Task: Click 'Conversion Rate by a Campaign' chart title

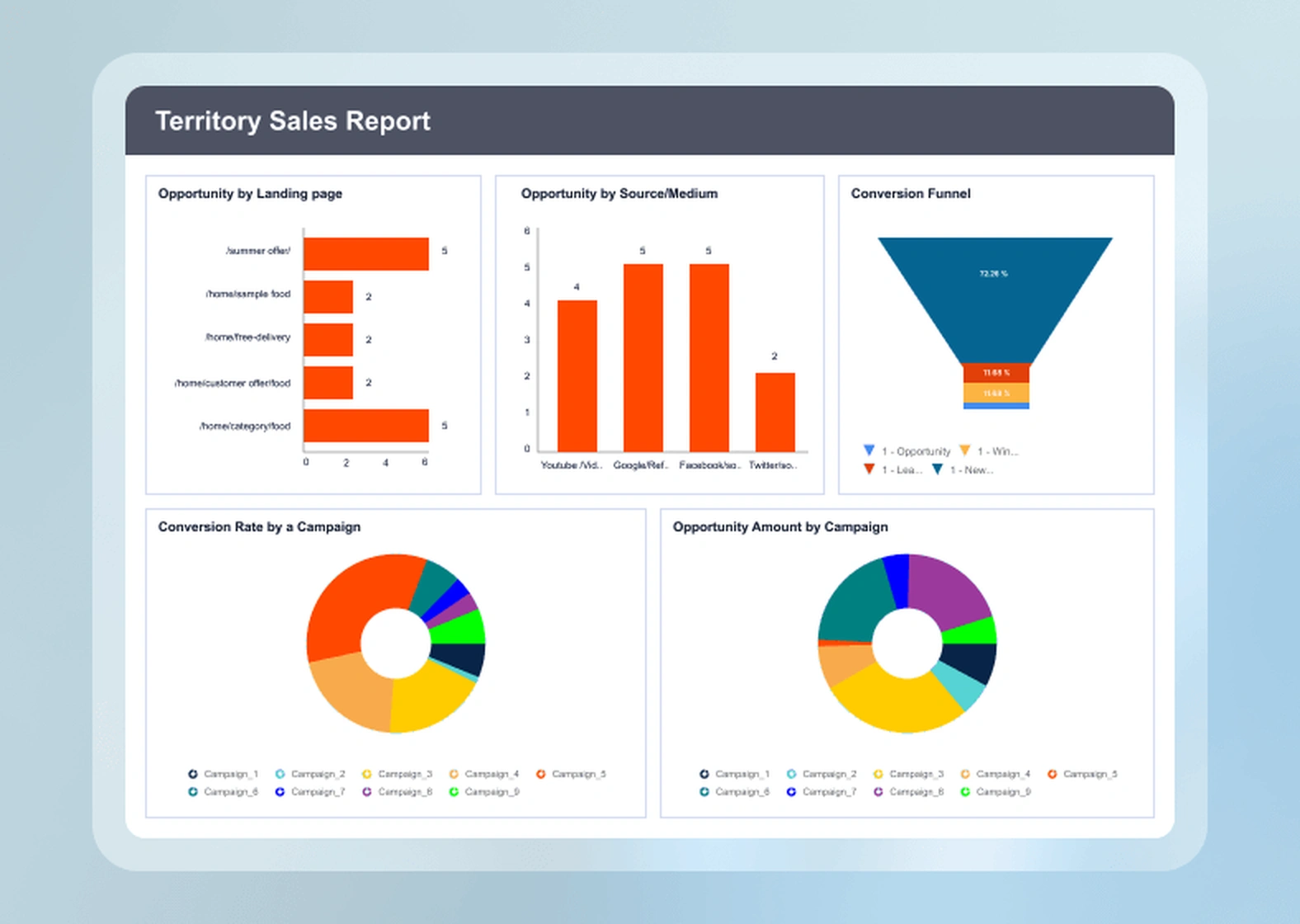Action: (x=259, y=526)
